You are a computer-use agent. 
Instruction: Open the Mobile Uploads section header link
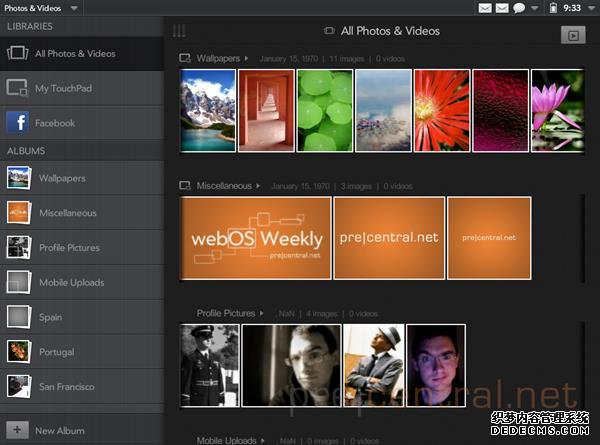[227, 440]
